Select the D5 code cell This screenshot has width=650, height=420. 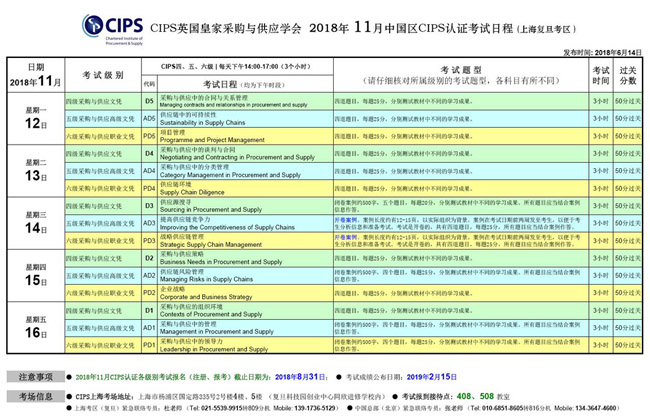click(x=149, y=101)
